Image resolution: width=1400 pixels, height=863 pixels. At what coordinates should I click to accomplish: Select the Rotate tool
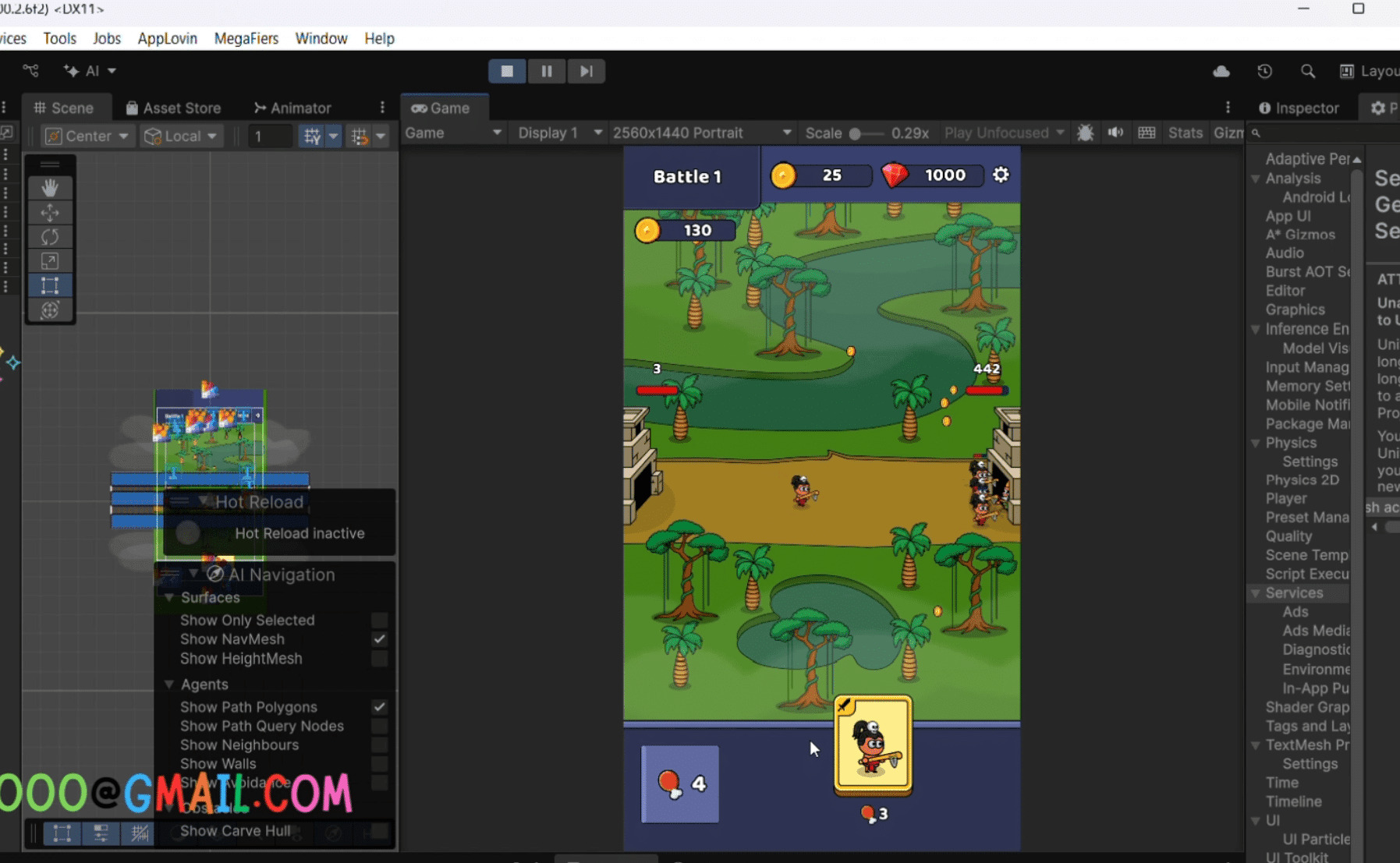(x=50, y=236)
